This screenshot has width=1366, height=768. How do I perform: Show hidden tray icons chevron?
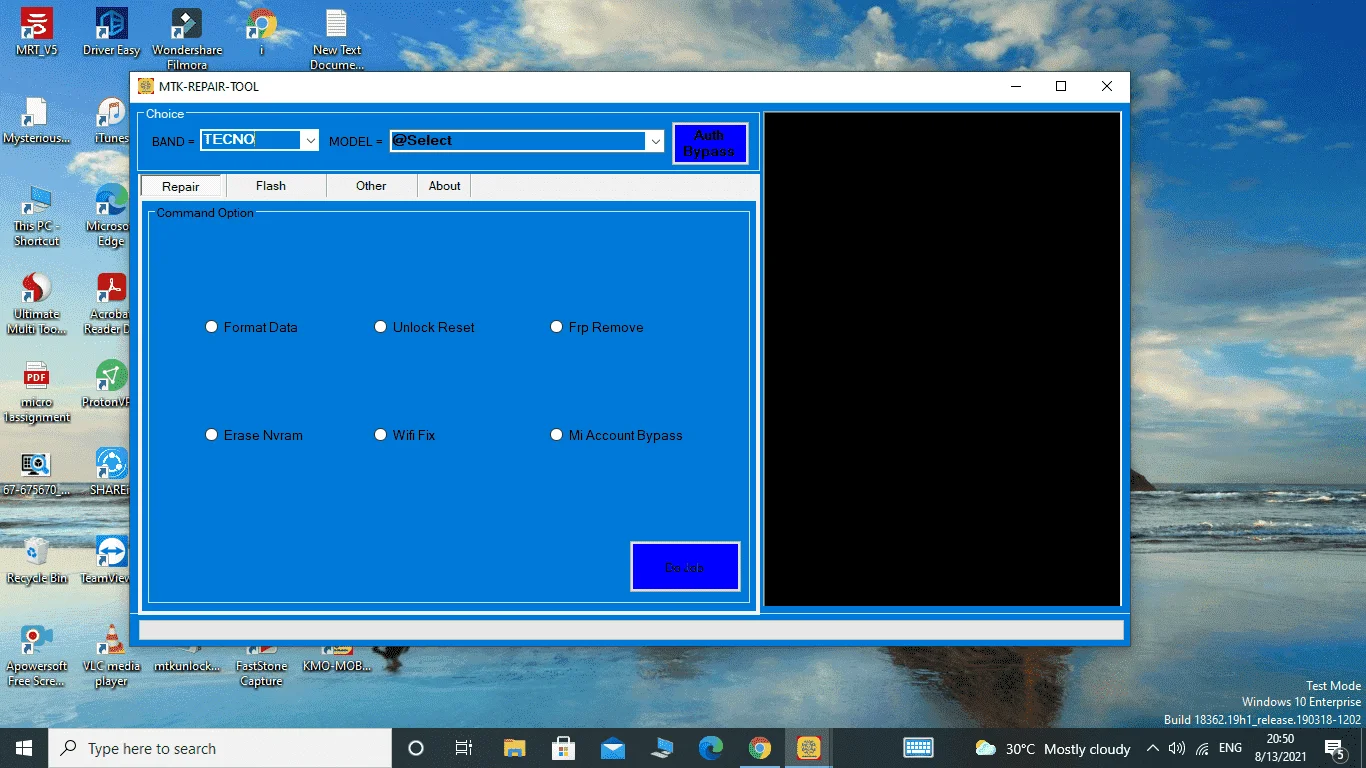[1153, 748]
